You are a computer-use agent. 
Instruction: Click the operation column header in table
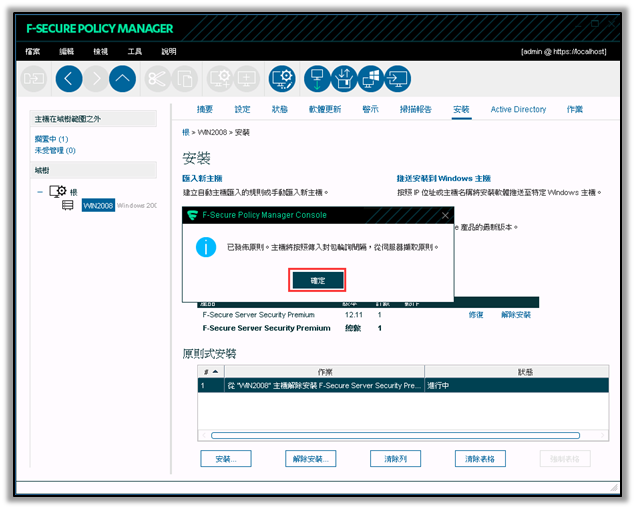(325, 372)
